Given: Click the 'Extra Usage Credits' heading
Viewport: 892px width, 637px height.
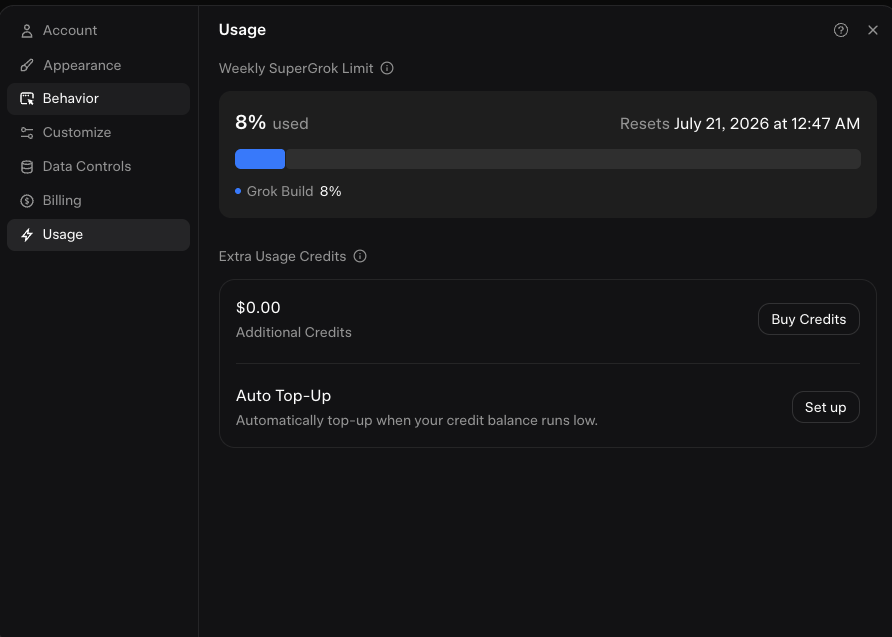Looking at the screenshot, I should pyautogui.click(x=282, y=257).
